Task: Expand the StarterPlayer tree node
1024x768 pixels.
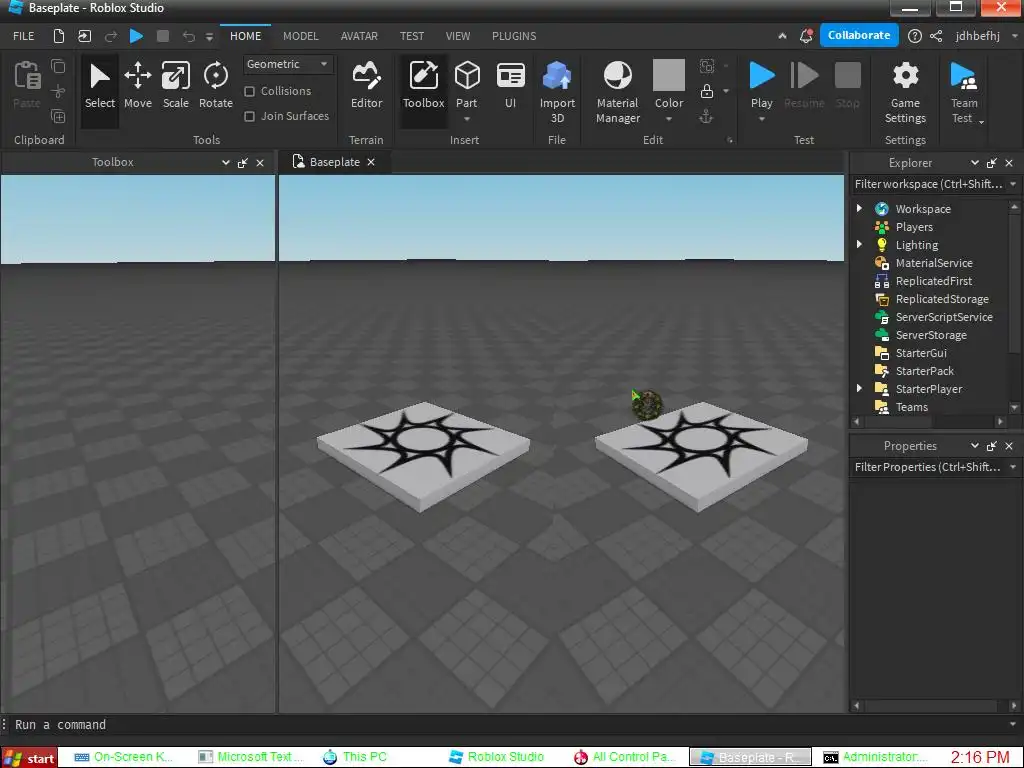Action: (x=859, y=389)
